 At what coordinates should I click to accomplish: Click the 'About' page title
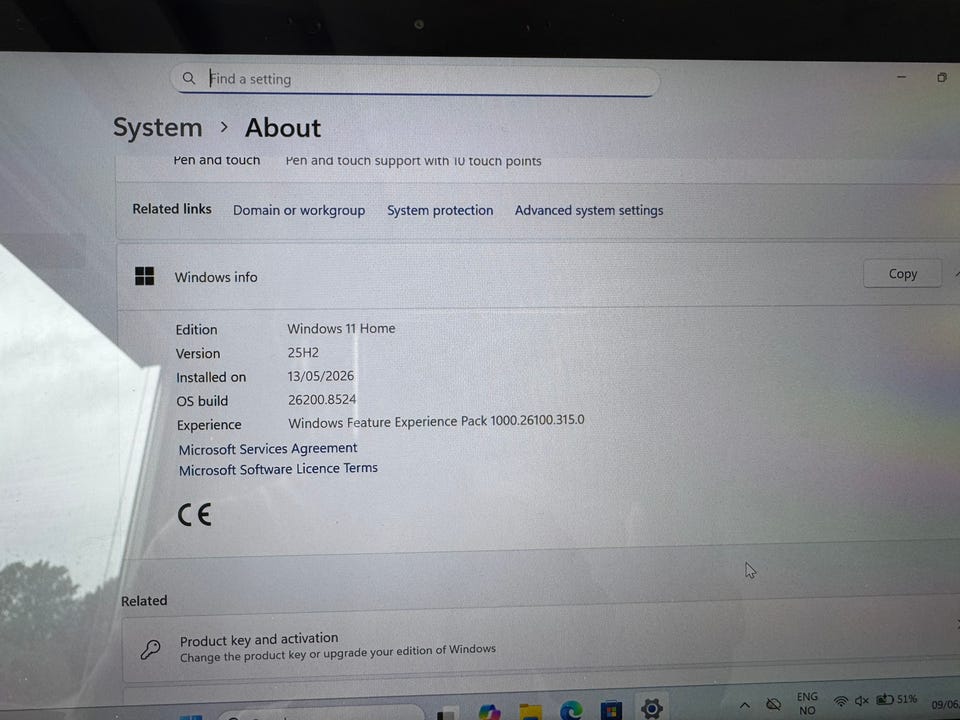tap(283, 128)
